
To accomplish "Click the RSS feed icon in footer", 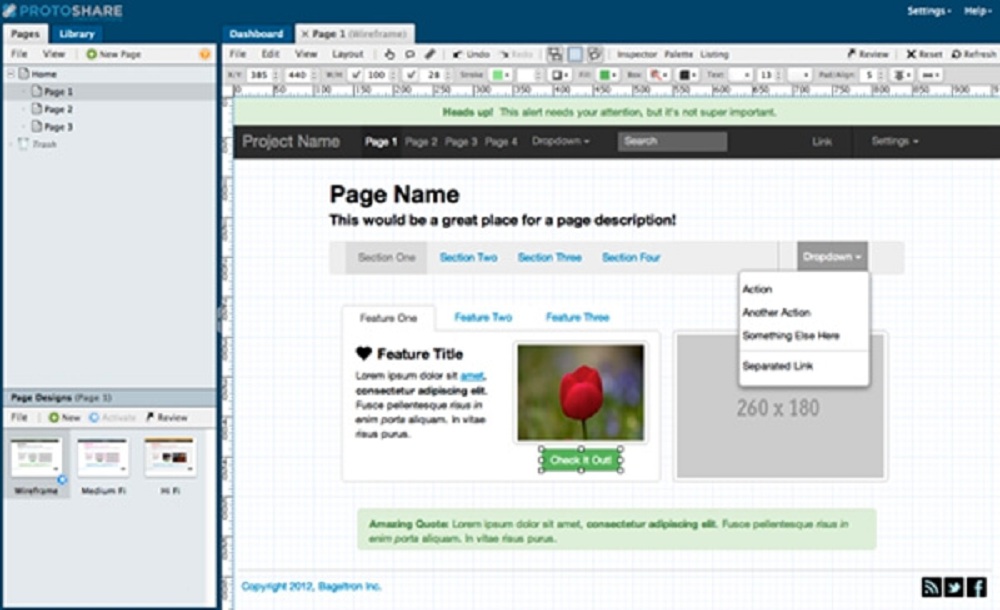I will 931,587.
